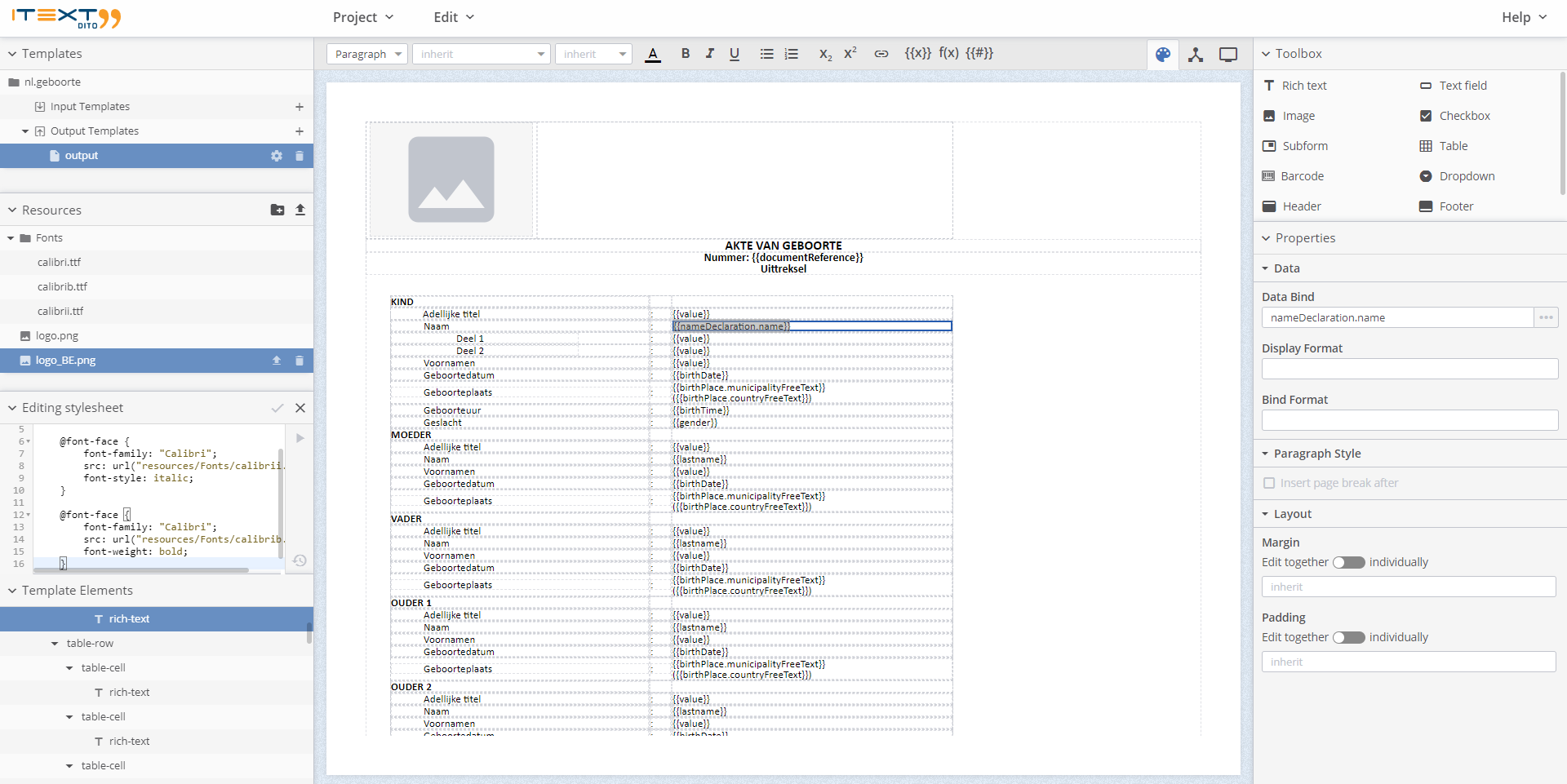Insert a calculation with the f(x) icon
1567x784 pixels.
point(949,54)
